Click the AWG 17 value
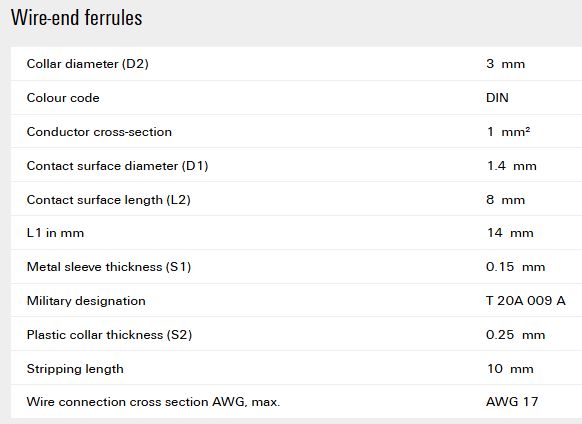The image size is (582, 424). coord(512,402)
